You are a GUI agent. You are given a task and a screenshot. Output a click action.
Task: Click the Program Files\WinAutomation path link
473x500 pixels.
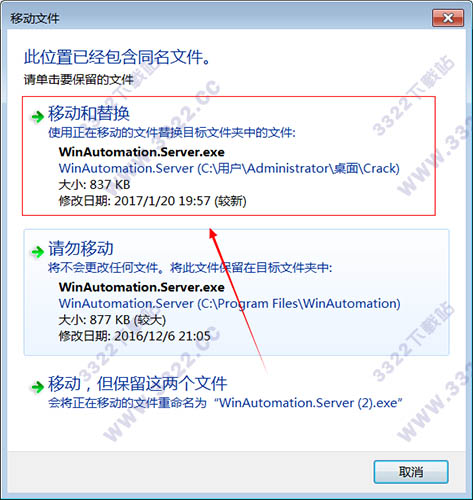click(x=229, y=303)
